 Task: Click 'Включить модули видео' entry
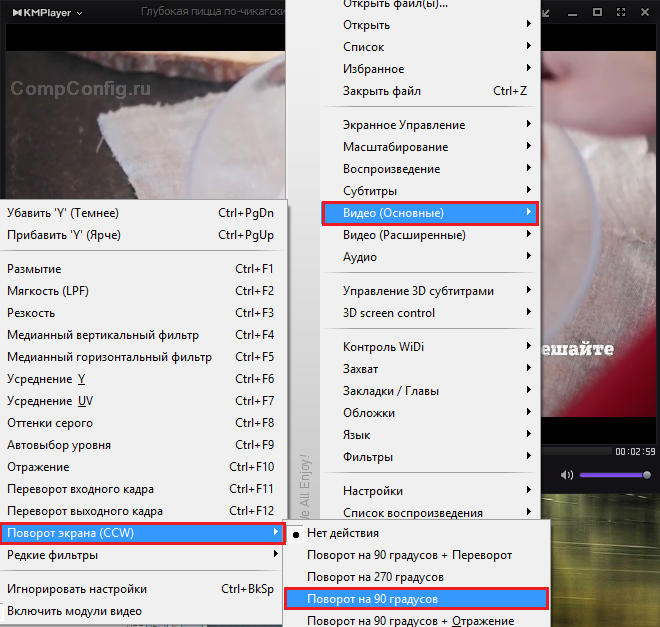tap(74, 611)
